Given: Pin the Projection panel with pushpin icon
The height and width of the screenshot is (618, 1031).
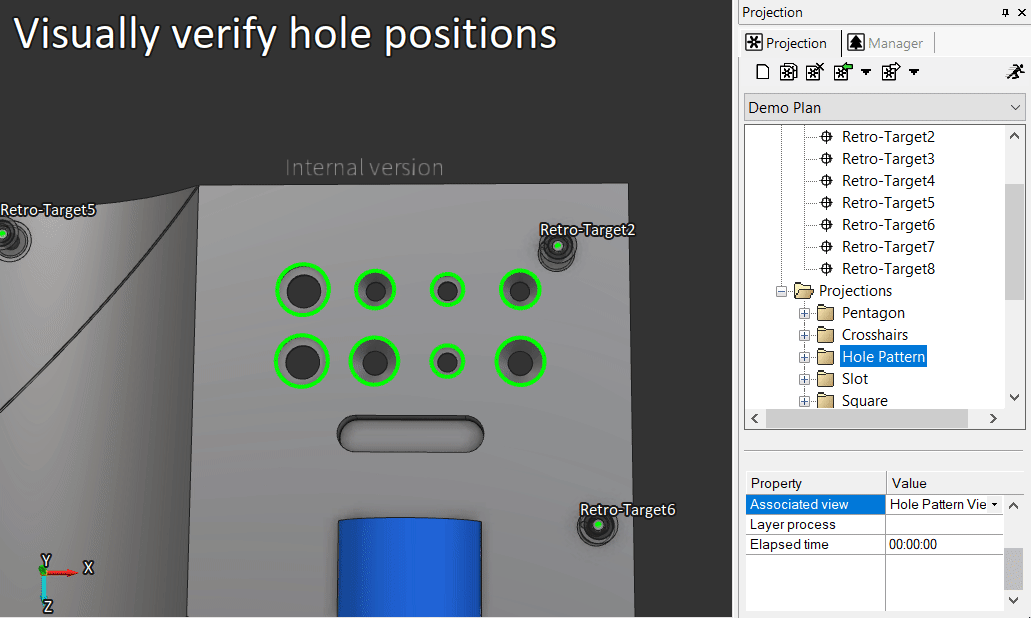Looking at the screenshot, I should tap(1005, 13).
